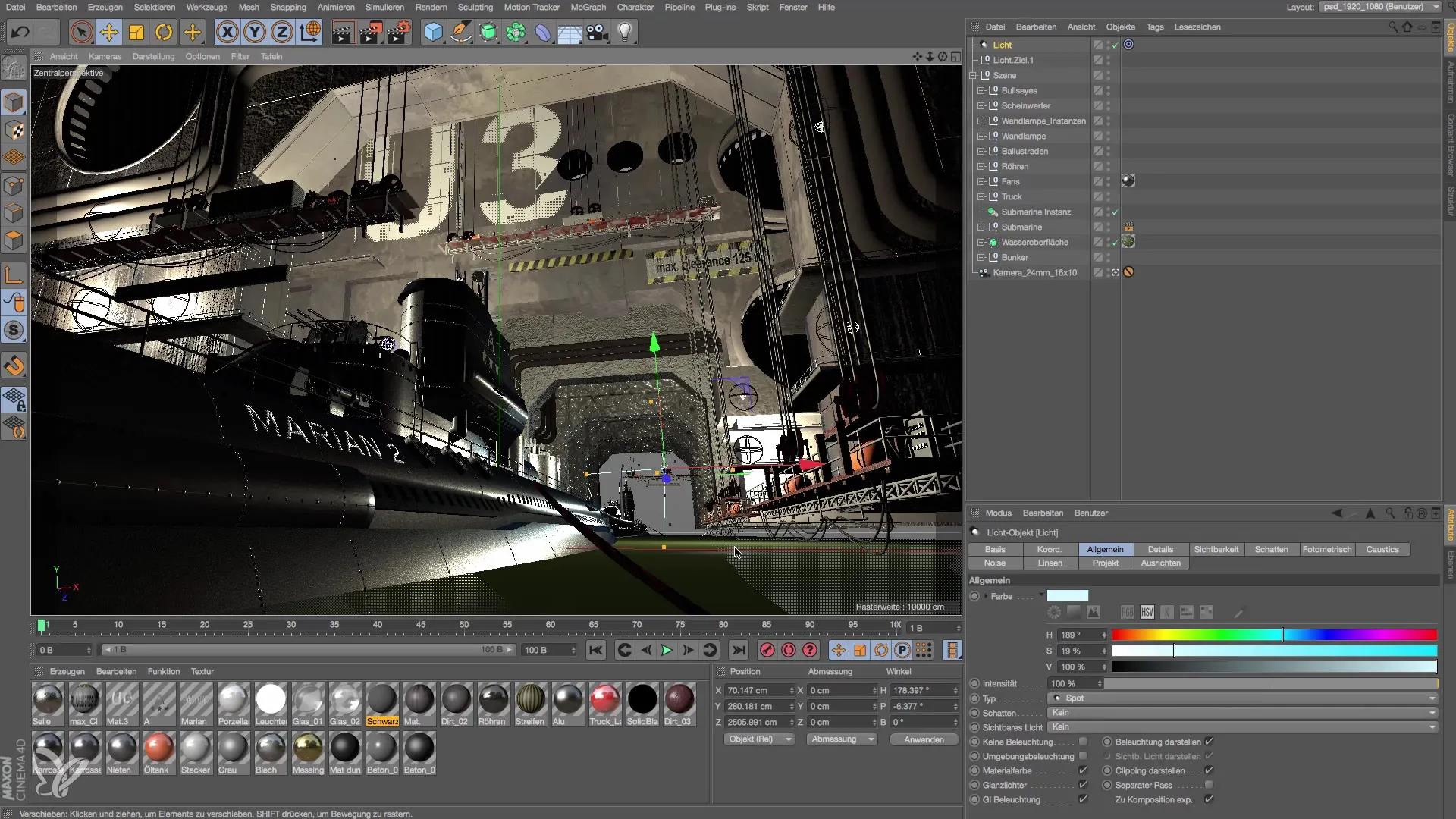Render active view clapperboard icon
The width and height of the screenshot is (1456, 819).
pos(343,32)
